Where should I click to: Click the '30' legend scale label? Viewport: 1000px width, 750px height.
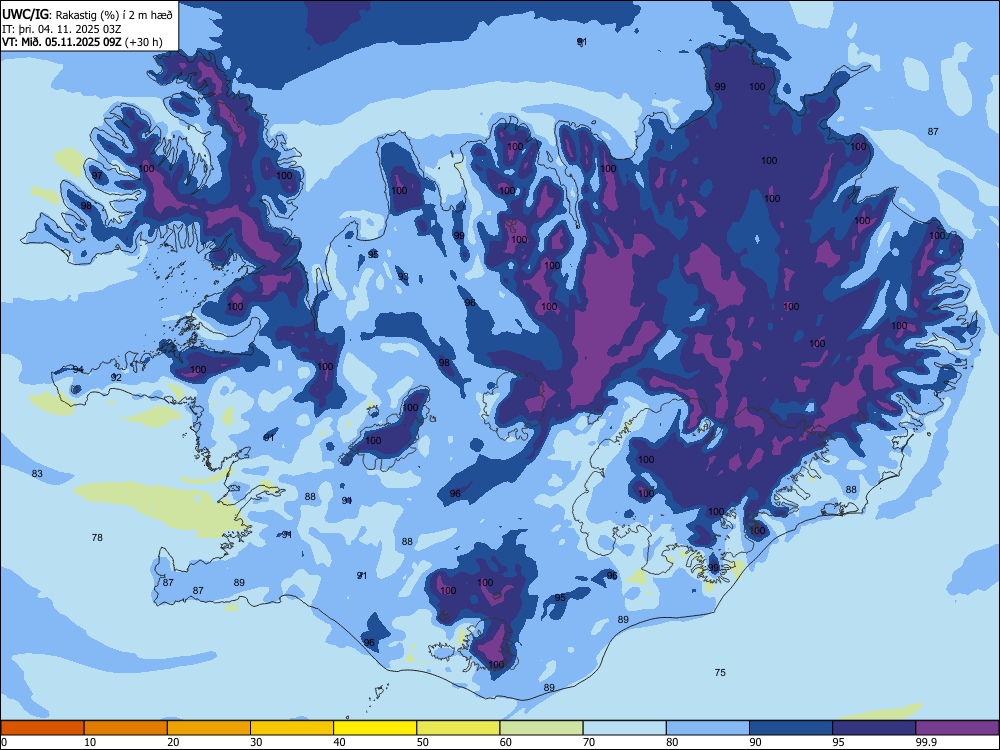point(256,742)
